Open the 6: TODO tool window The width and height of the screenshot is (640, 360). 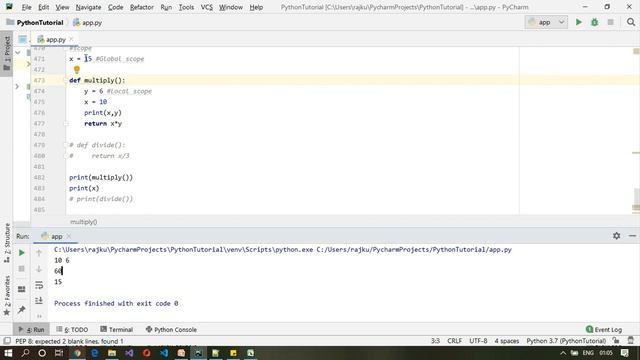click(x=72, y=329)
